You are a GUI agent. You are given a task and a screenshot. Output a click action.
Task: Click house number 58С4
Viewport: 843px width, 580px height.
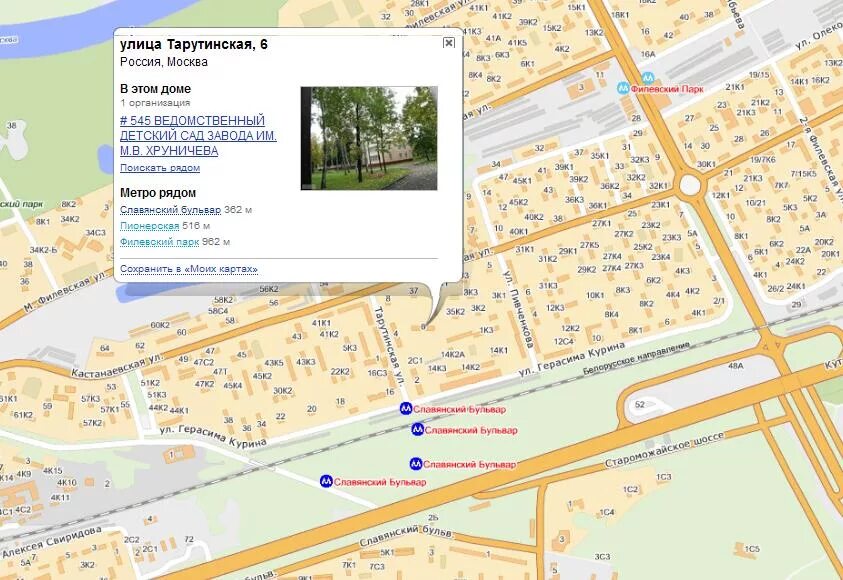[218, 311]
